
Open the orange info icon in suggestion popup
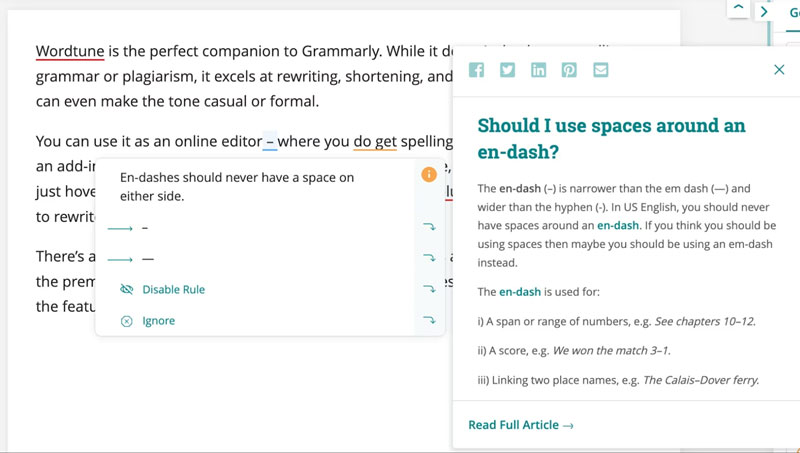click(429, 174)
